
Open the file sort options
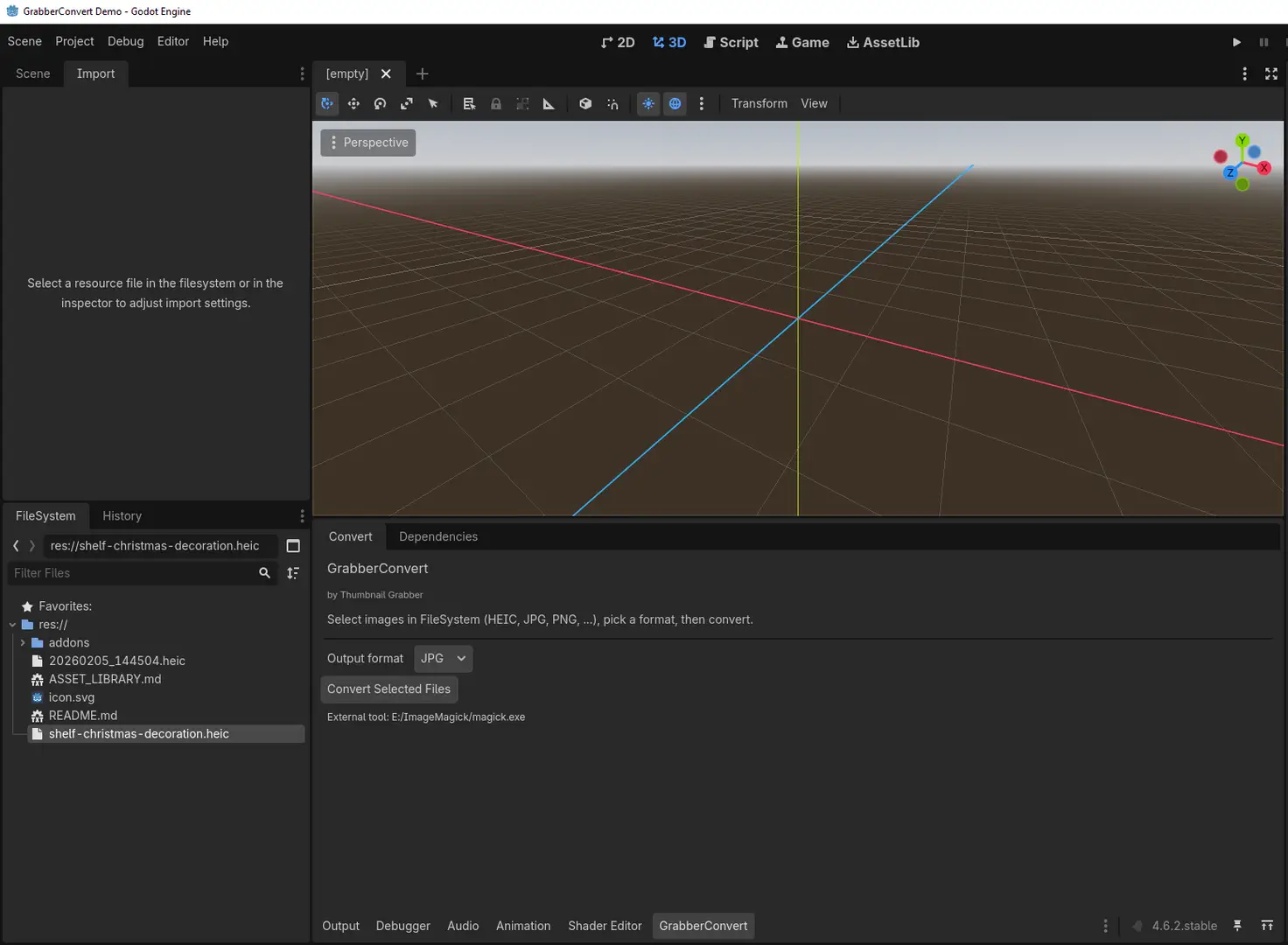[293, 573]
